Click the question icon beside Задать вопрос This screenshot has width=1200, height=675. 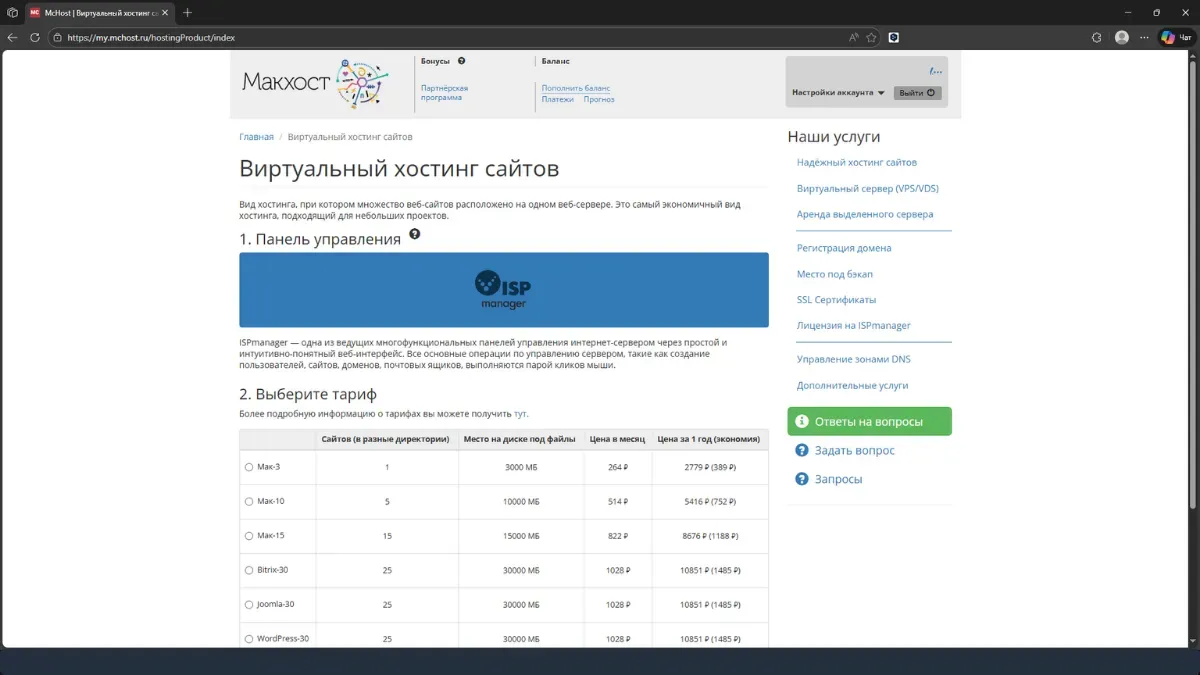click(x=802, y=450)
